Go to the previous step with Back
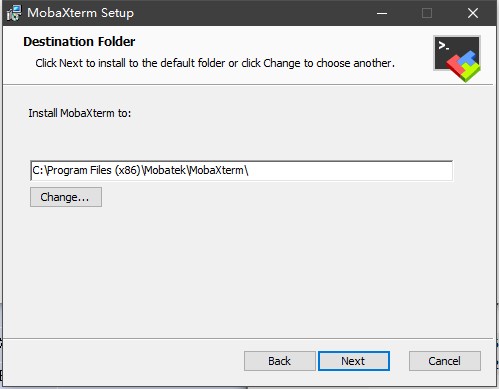Image resolution: width=499 pixels, height=389 pixels. [280, 361]
